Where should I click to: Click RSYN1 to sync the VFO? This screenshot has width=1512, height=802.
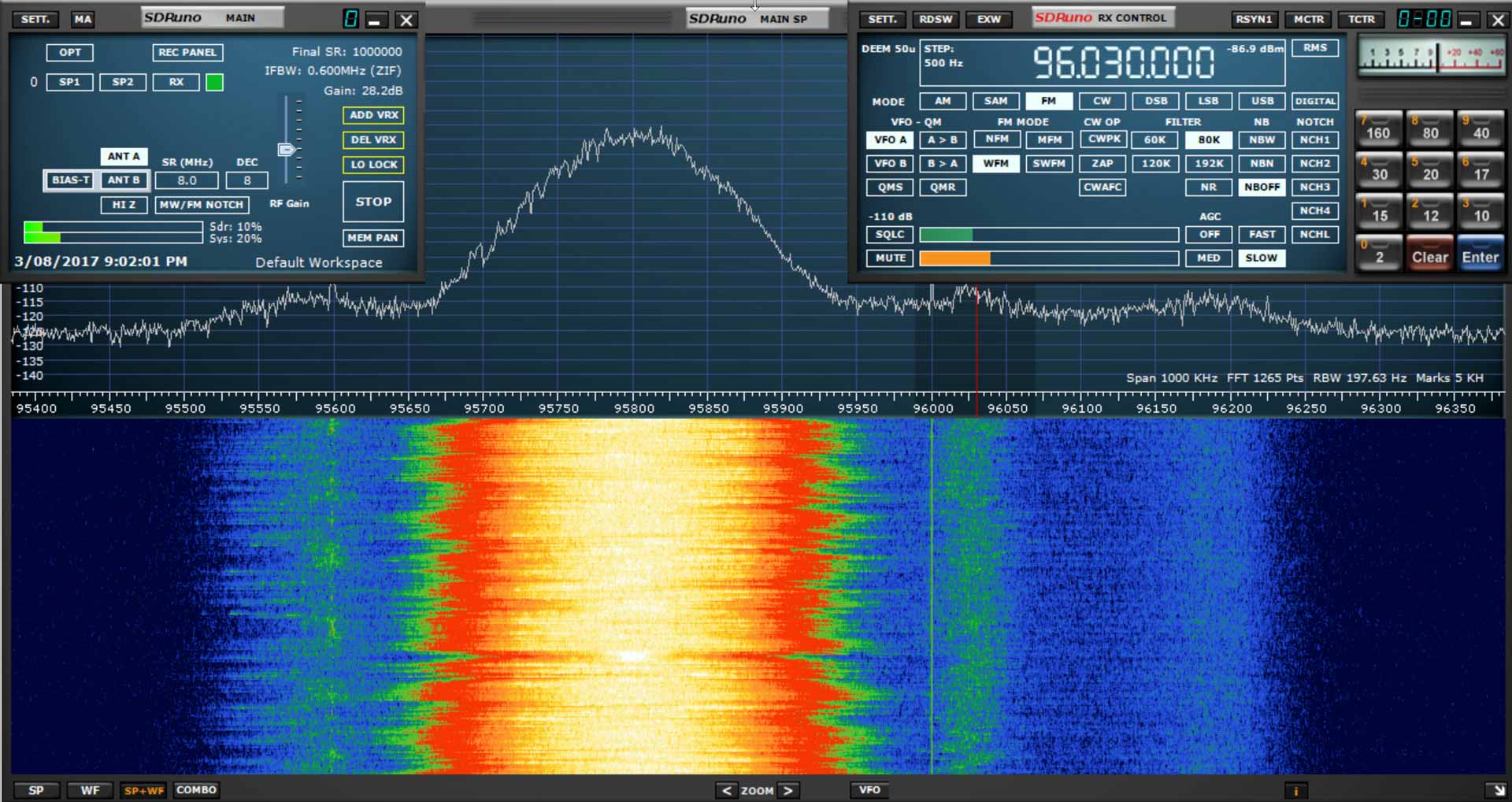tap(1254, 19)
